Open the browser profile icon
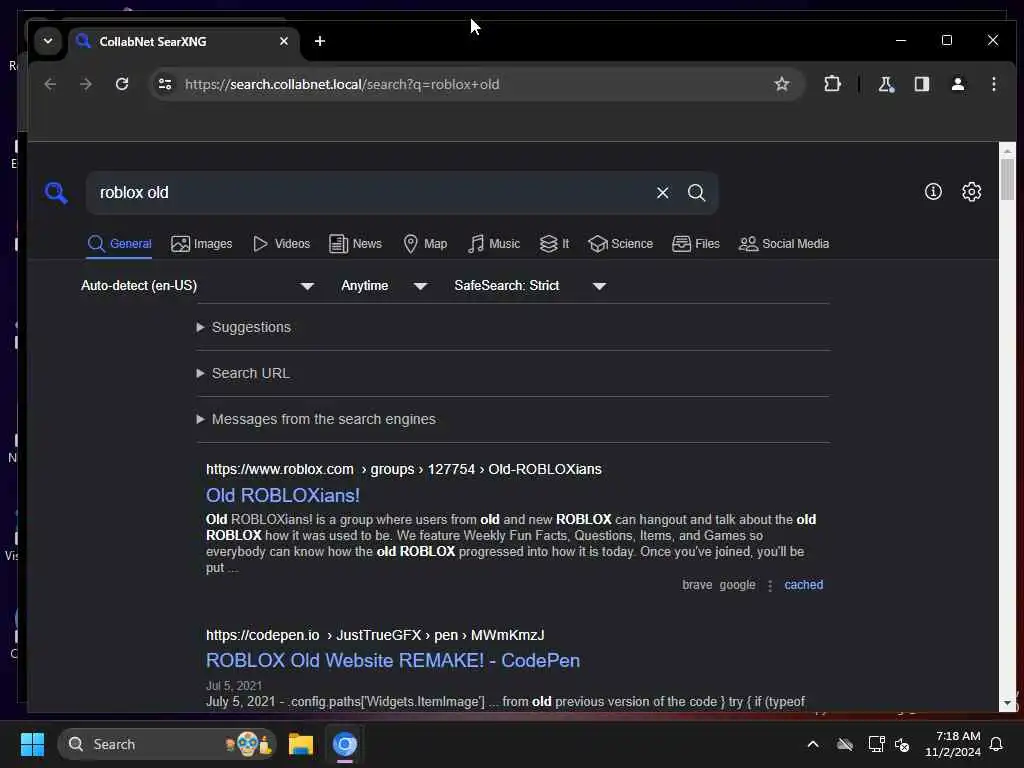The image size is (1024, 768). pyautogui.click(x=958, y=84)
